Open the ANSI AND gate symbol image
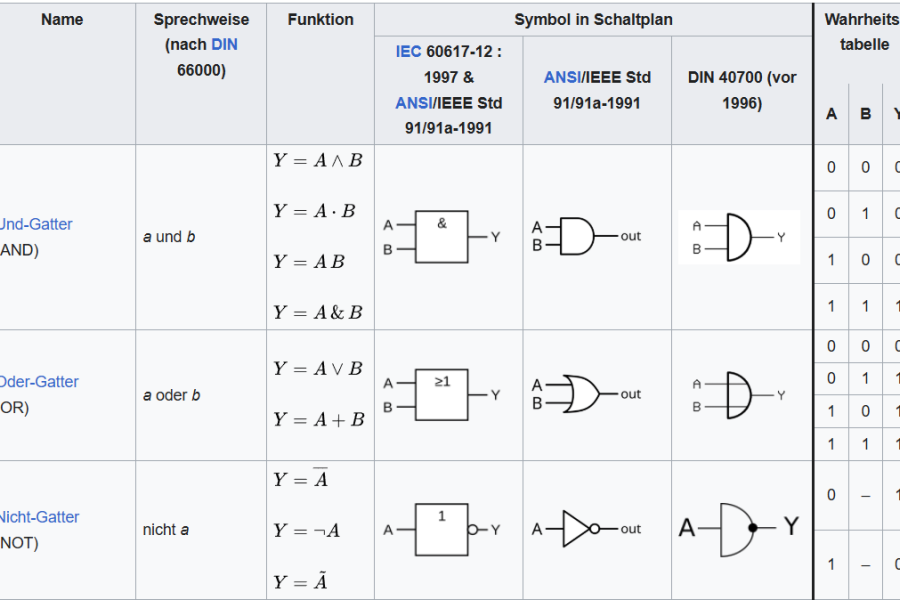This screenshot has width=900, height=600. pos(586,237)
